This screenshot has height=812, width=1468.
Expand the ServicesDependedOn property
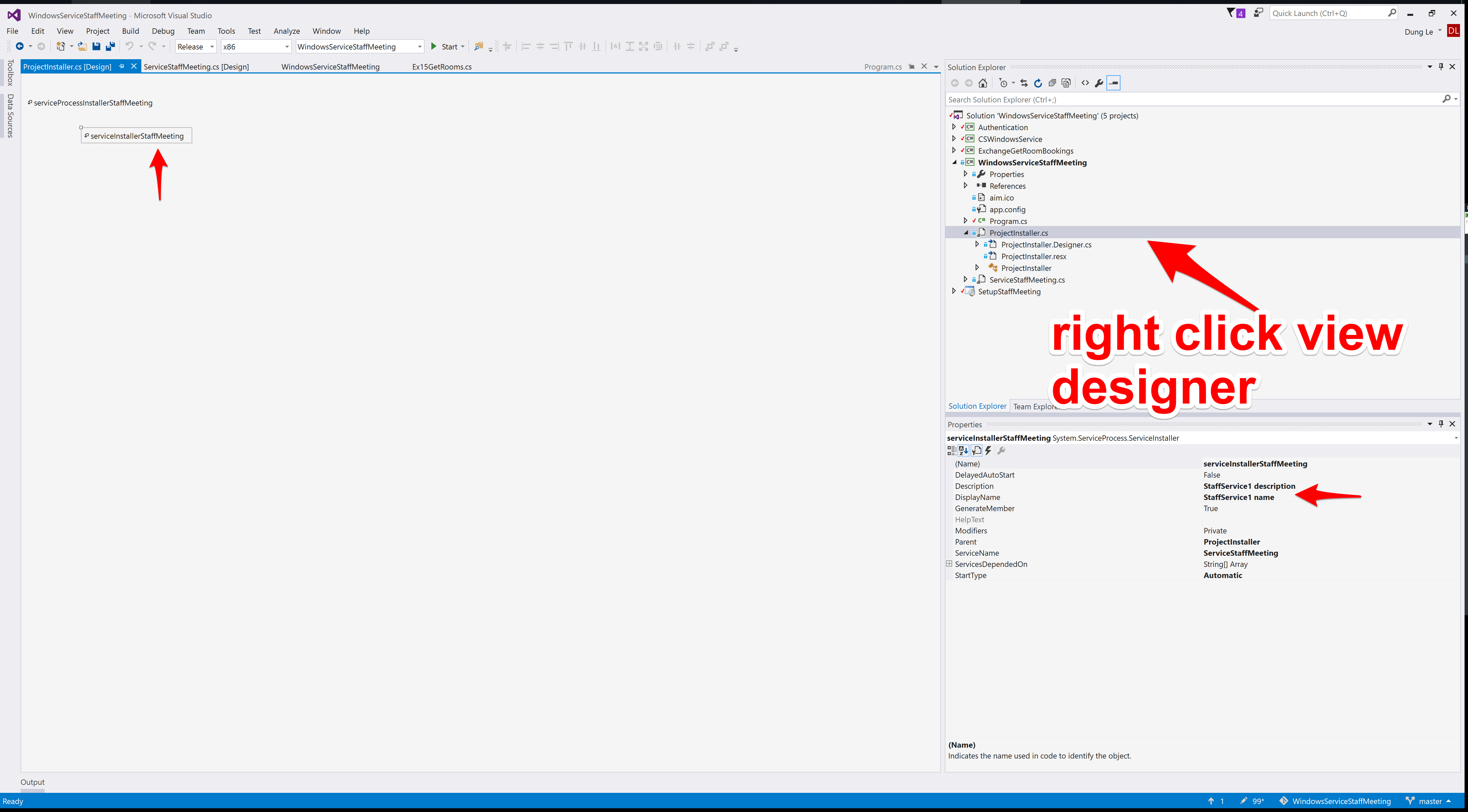949,563
